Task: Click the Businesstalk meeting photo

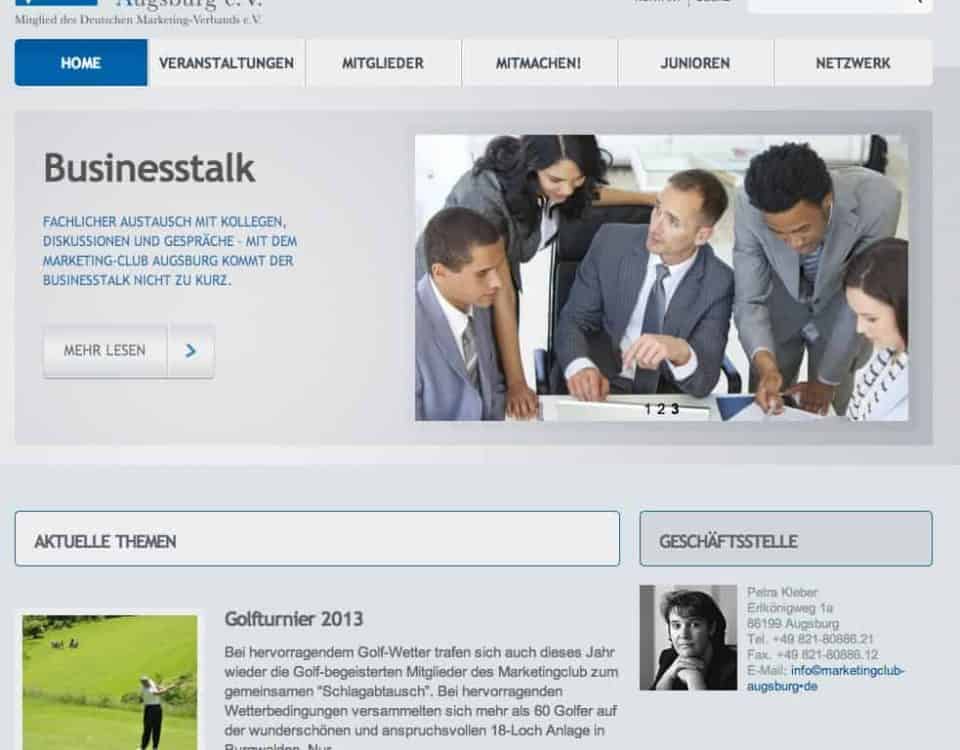Action: (x=661, y=277)
